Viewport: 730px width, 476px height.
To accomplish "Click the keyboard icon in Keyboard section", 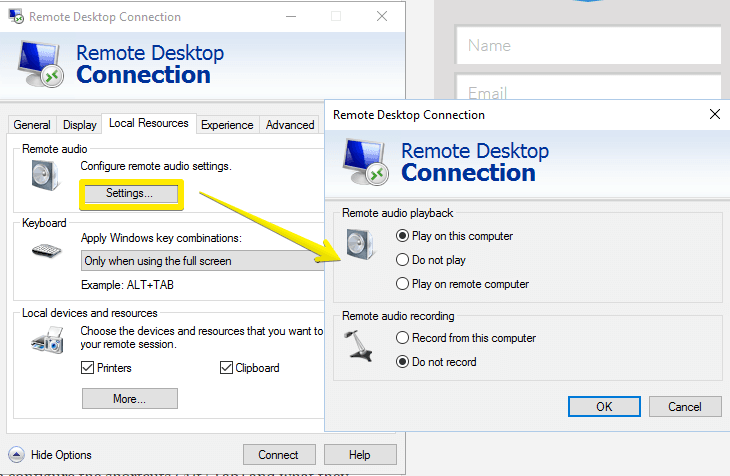I will [47, 251].
